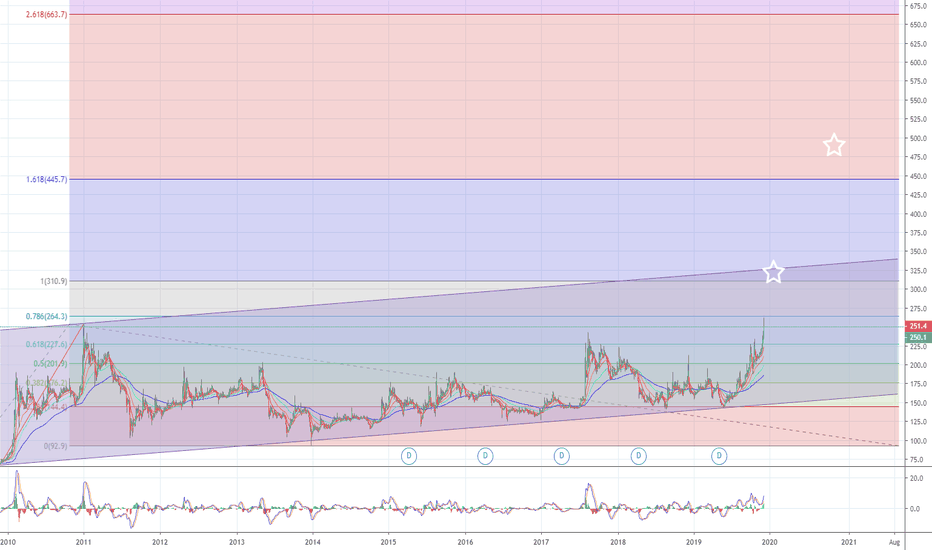This screenshot has width=932, height=550.
Task: Select the 0(92.9) Fibonacci label
Action: (x=56, y=445)
